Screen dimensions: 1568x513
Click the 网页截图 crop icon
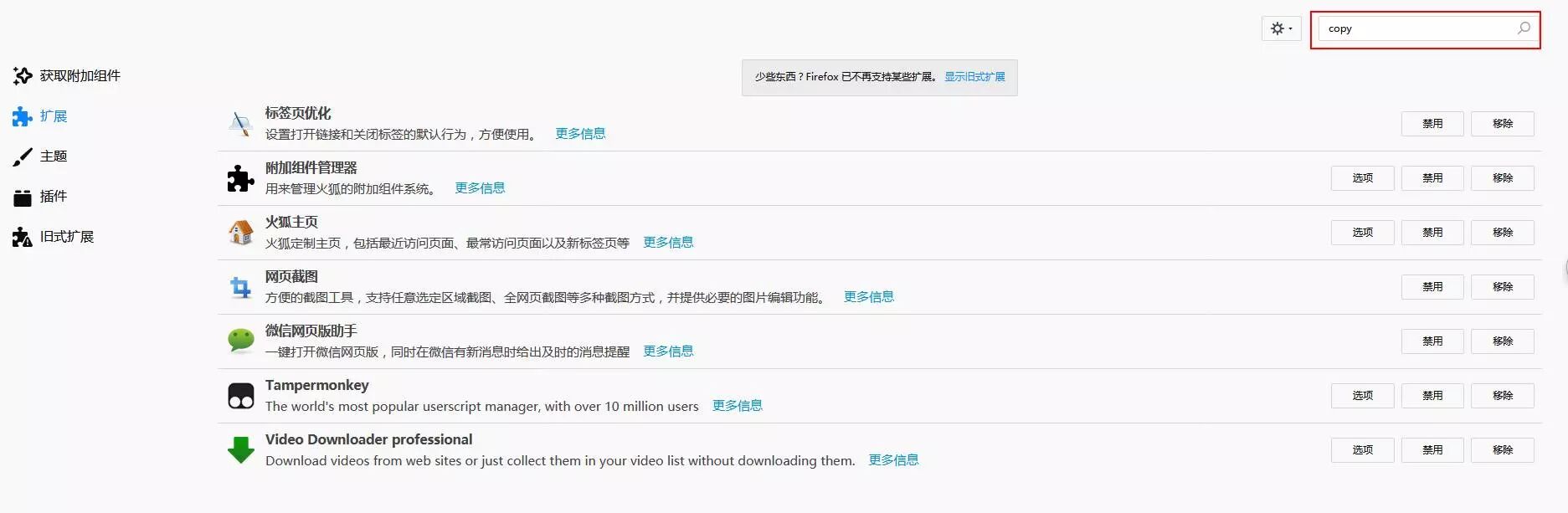pyautogui.click(x=241, y=287)
